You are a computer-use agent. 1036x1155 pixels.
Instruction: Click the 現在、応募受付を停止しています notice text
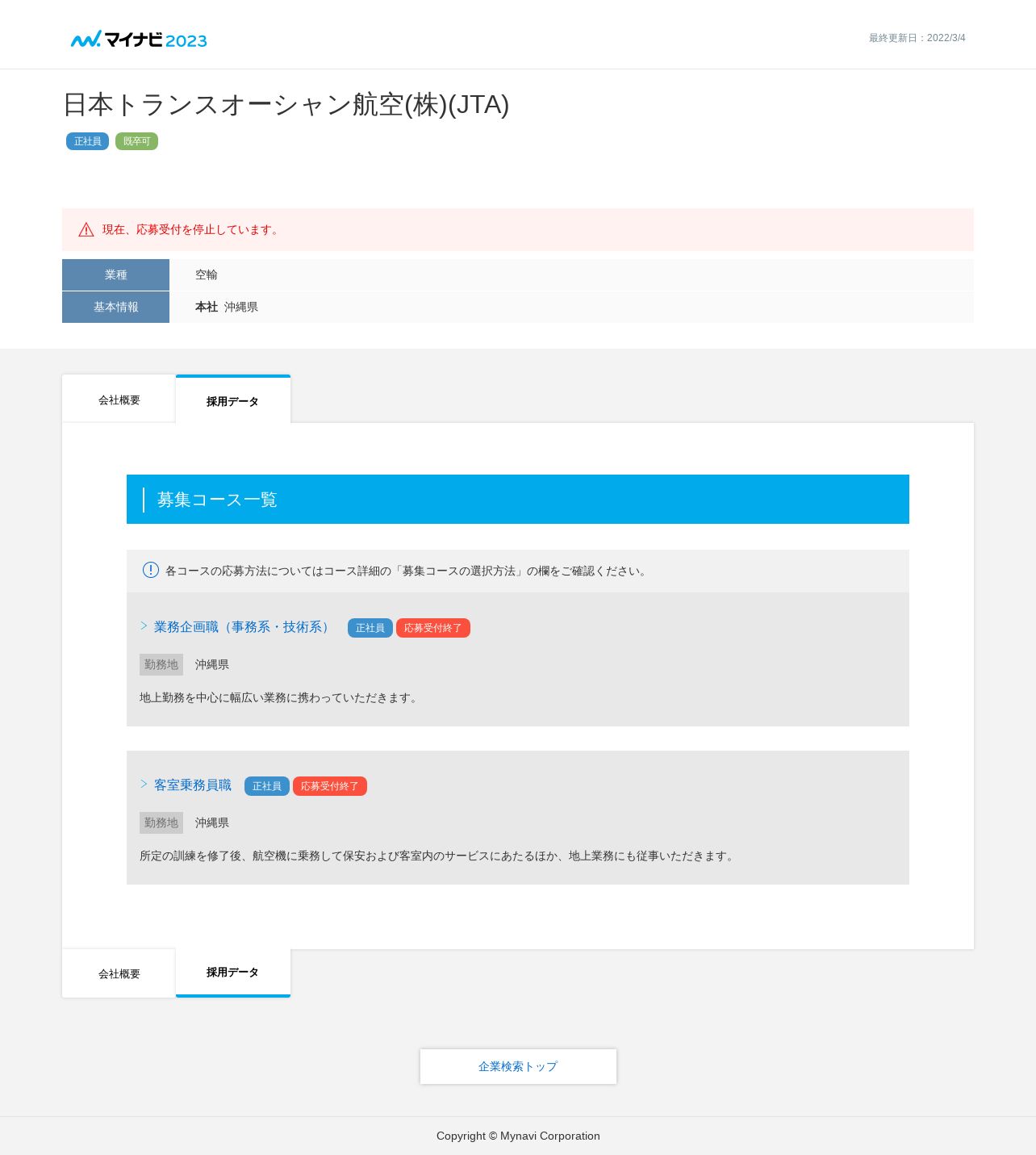tap(192, 230)
